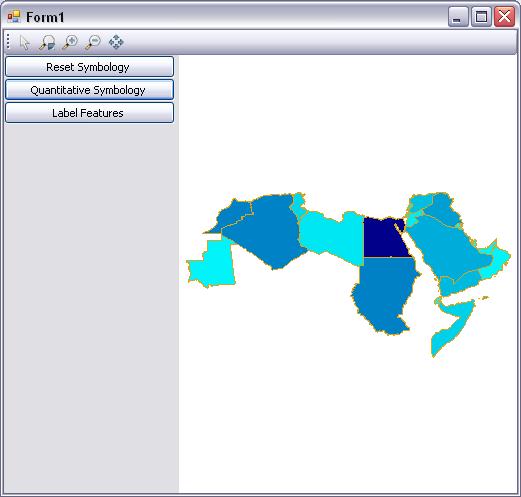The image size is (521, 497).
Task: Click Reset Symbology button
Action: pyautogui.click(x=89, y=67)
